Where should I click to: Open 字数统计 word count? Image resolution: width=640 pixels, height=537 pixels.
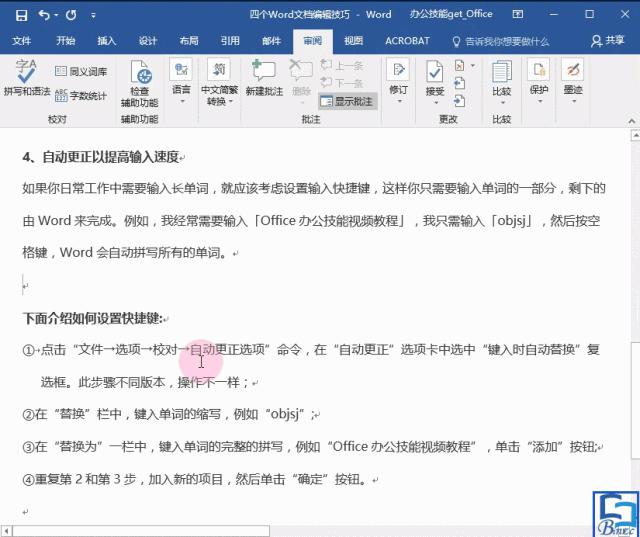pos(81,95)
